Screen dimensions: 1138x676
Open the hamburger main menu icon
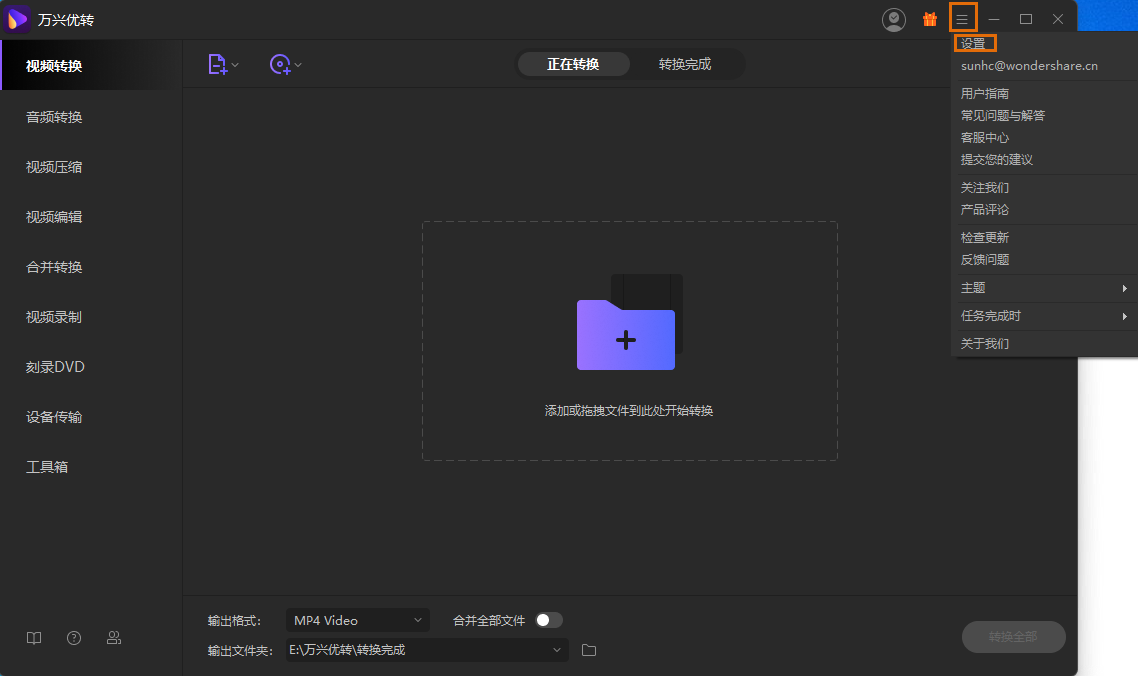tap(962, 19)
